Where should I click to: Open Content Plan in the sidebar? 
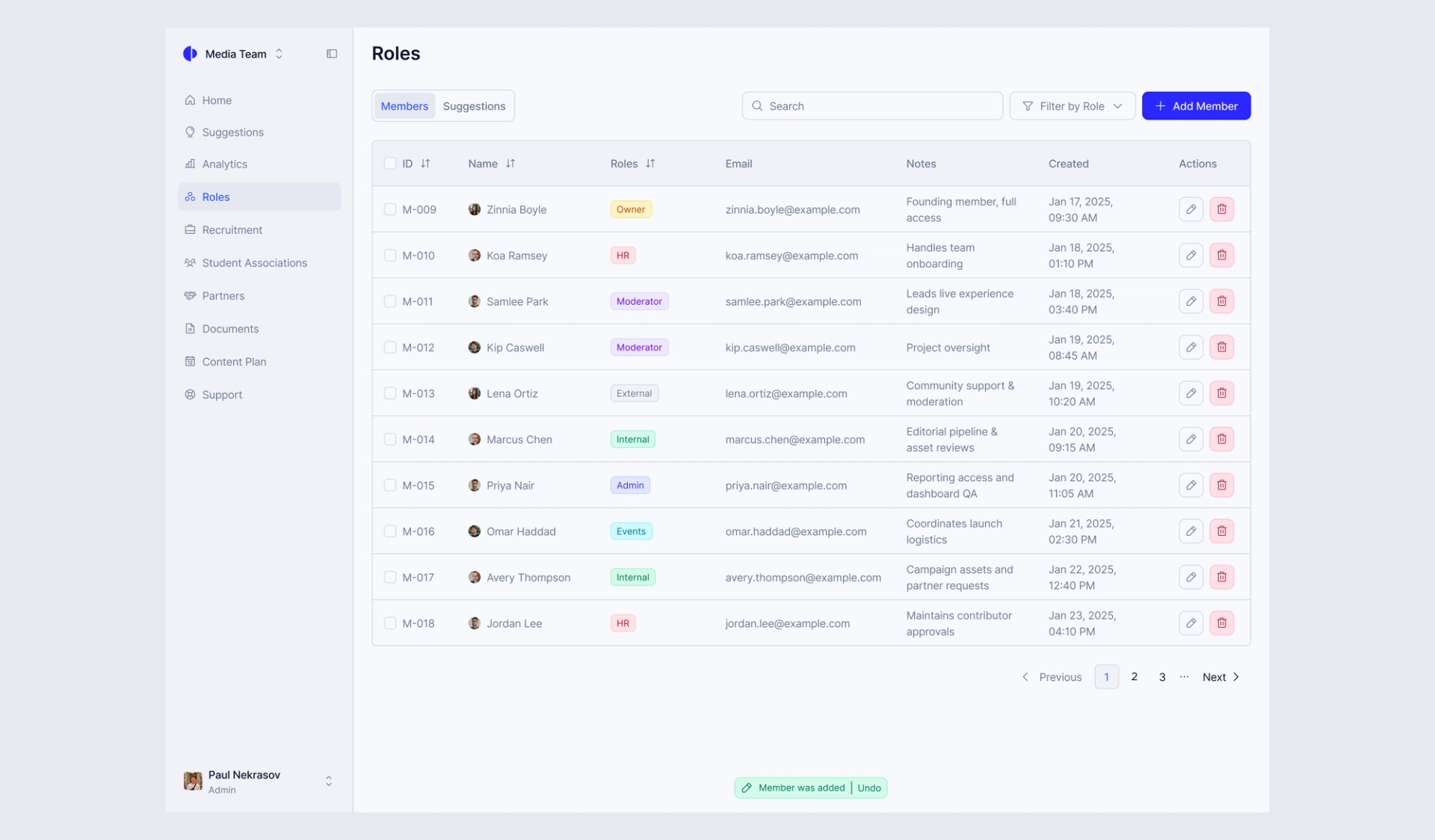tap(259, 362)
